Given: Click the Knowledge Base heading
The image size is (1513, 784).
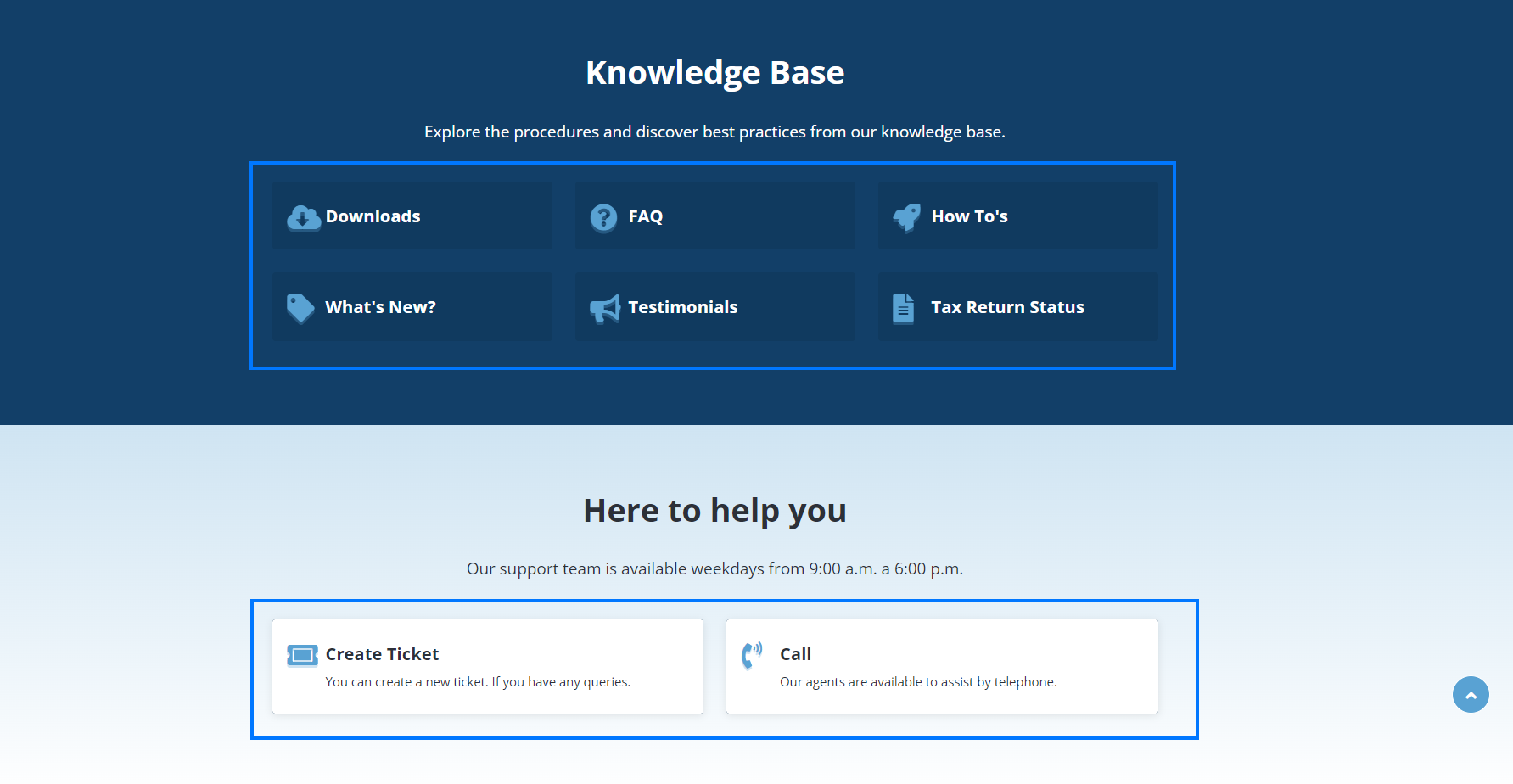Looking at the screenshot, I should point(714,73).
